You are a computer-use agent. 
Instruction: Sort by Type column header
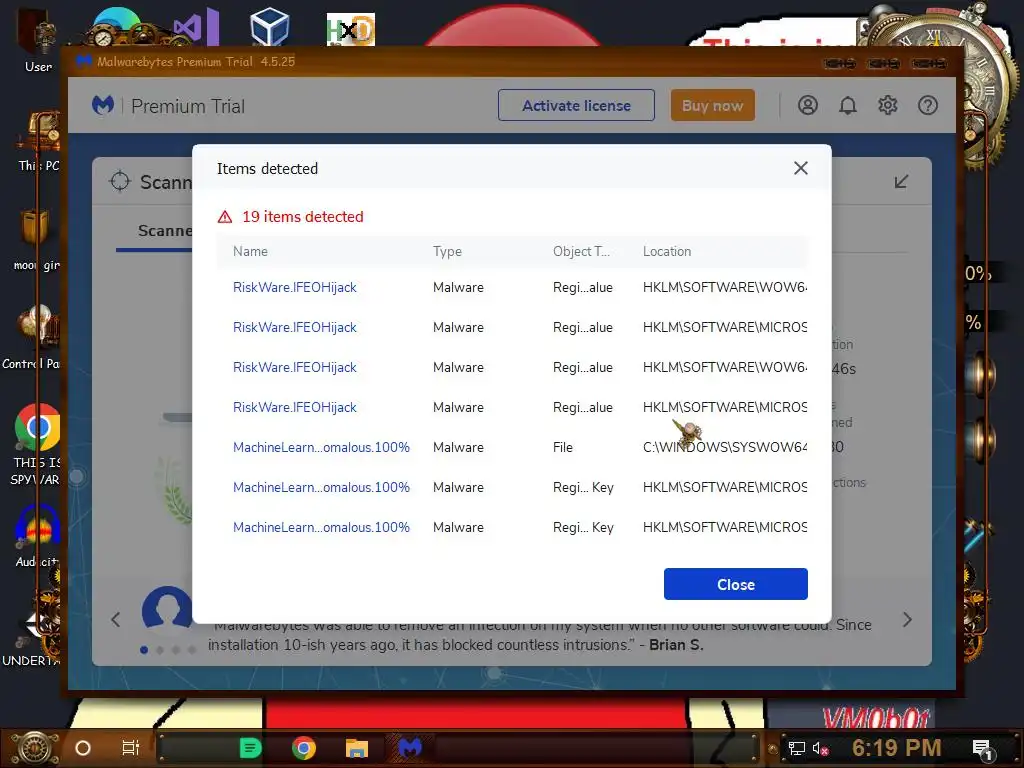(447, 251)
